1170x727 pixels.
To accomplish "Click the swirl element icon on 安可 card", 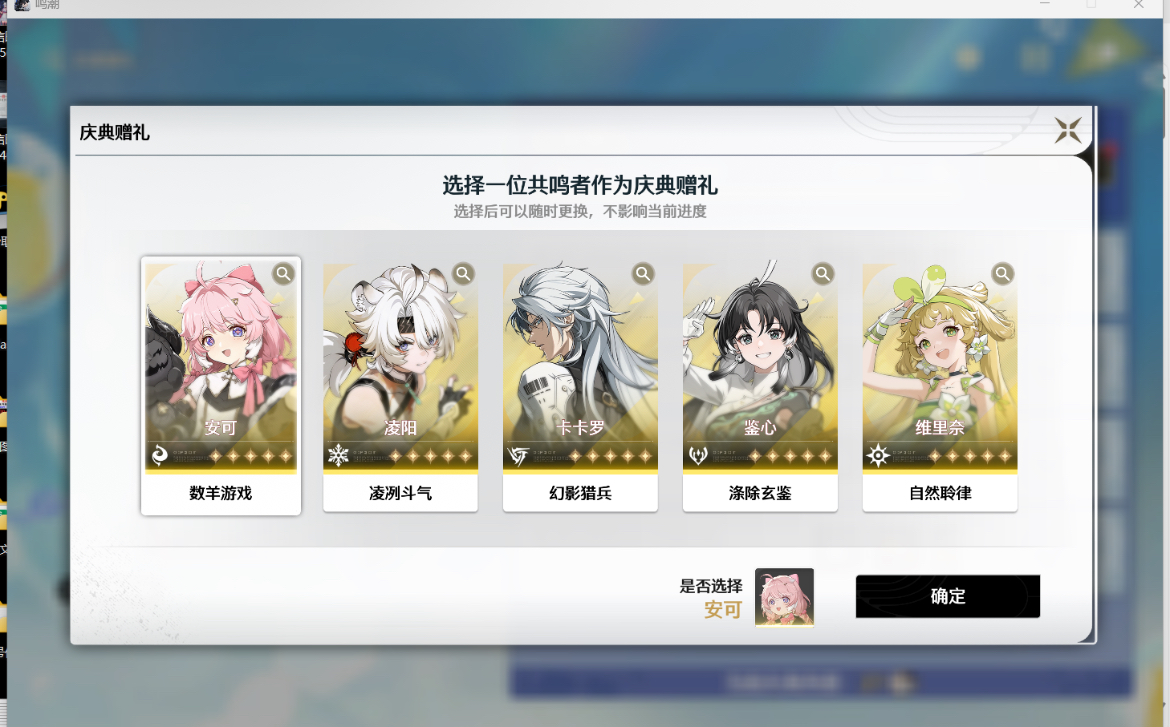I will 159,455.
